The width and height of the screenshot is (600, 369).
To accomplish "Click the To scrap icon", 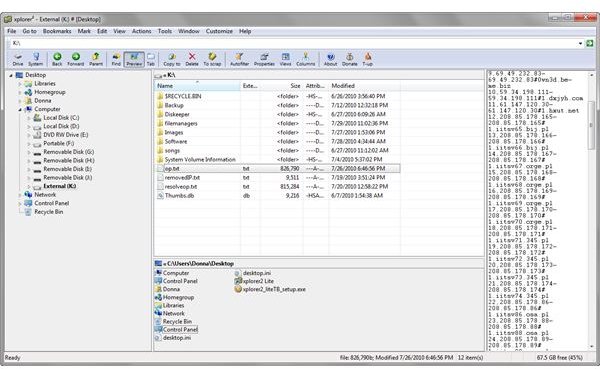I will pos(212,60).
